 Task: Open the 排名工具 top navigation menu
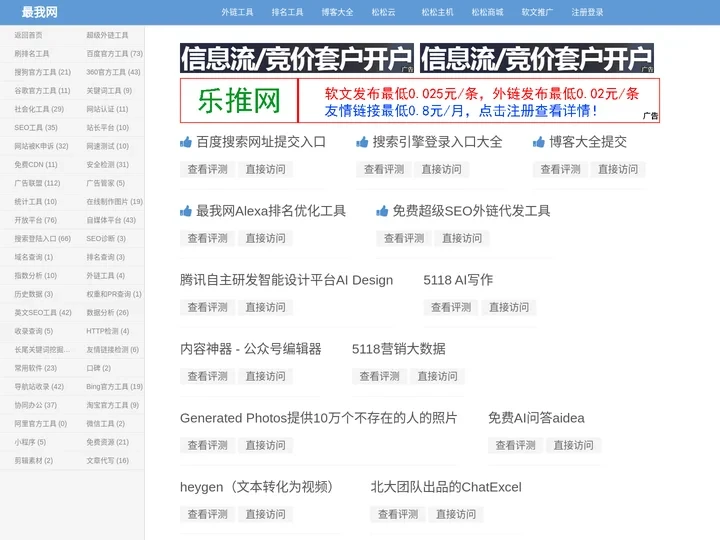287,12
